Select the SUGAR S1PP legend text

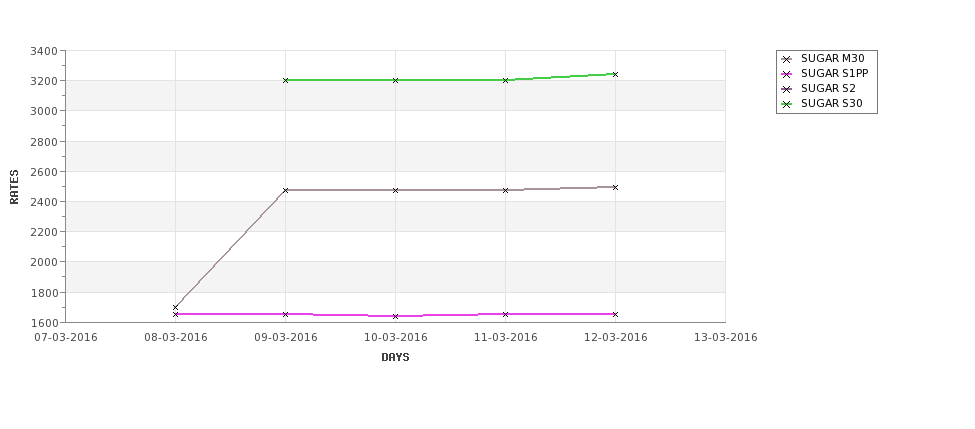coord(834,74)
